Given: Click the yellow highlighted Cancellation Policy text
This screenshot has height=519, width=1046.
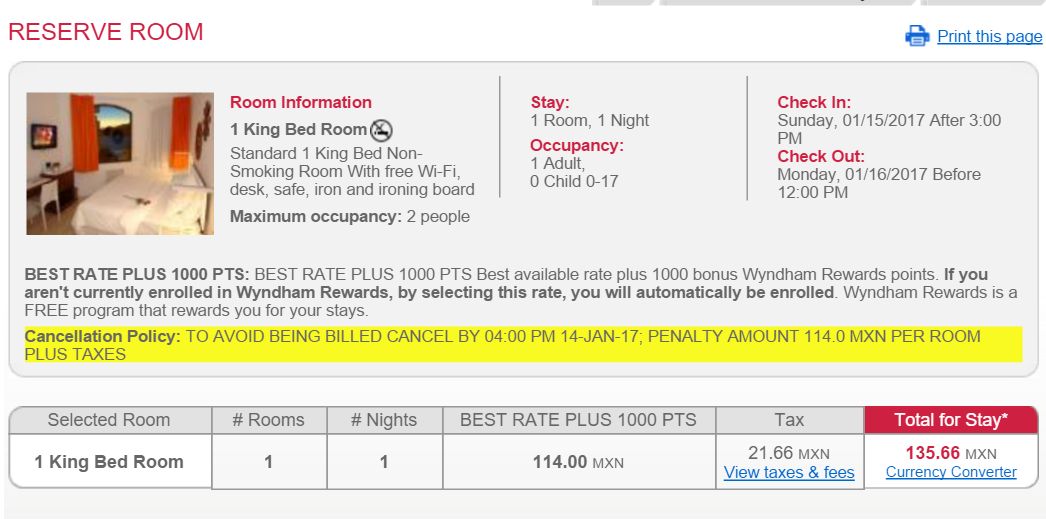Looking at the screenshot, I should pos(523,345).
